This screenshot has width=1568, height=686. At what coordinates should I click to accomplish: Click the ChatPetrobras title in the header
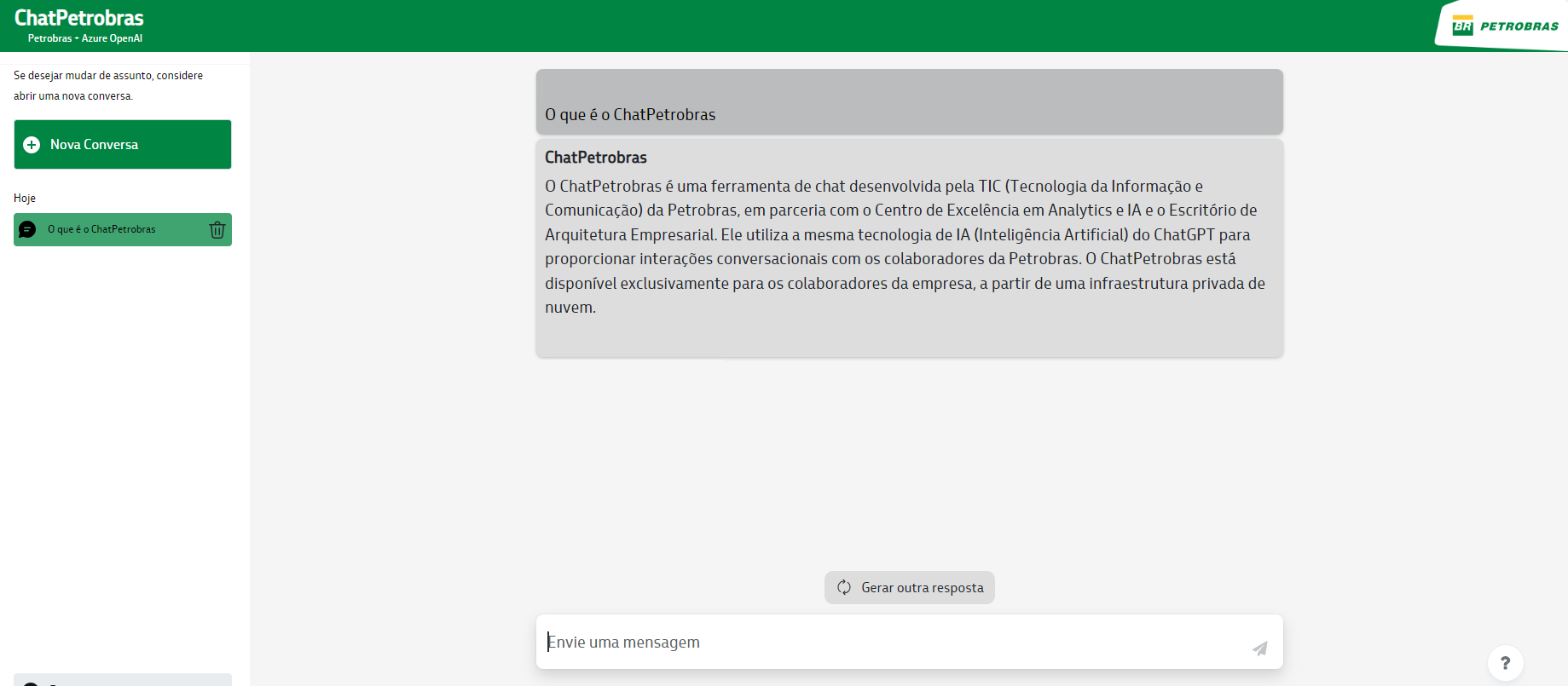tap(79, 18)
